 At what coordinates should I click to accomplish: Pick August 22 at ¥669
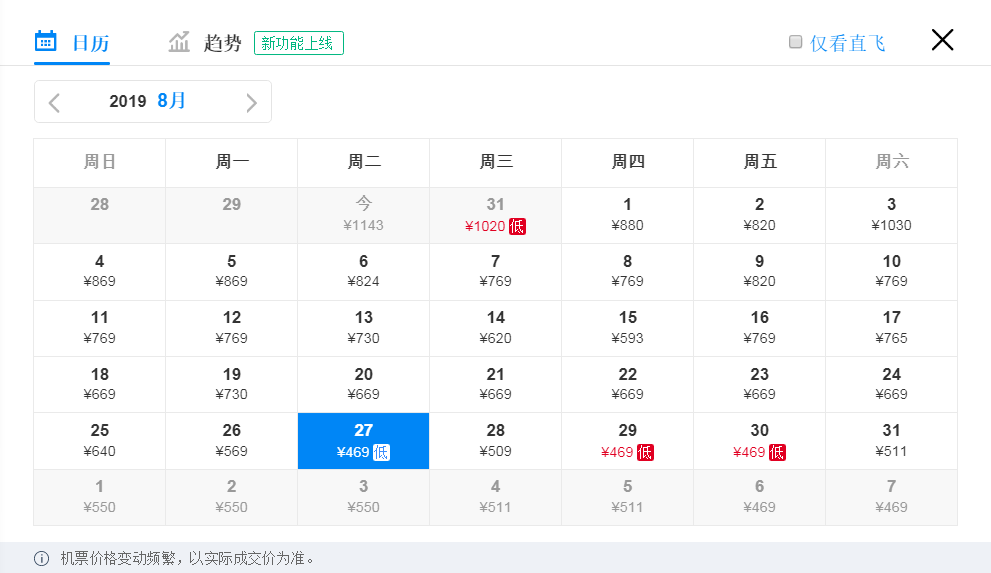coord(628,385)
